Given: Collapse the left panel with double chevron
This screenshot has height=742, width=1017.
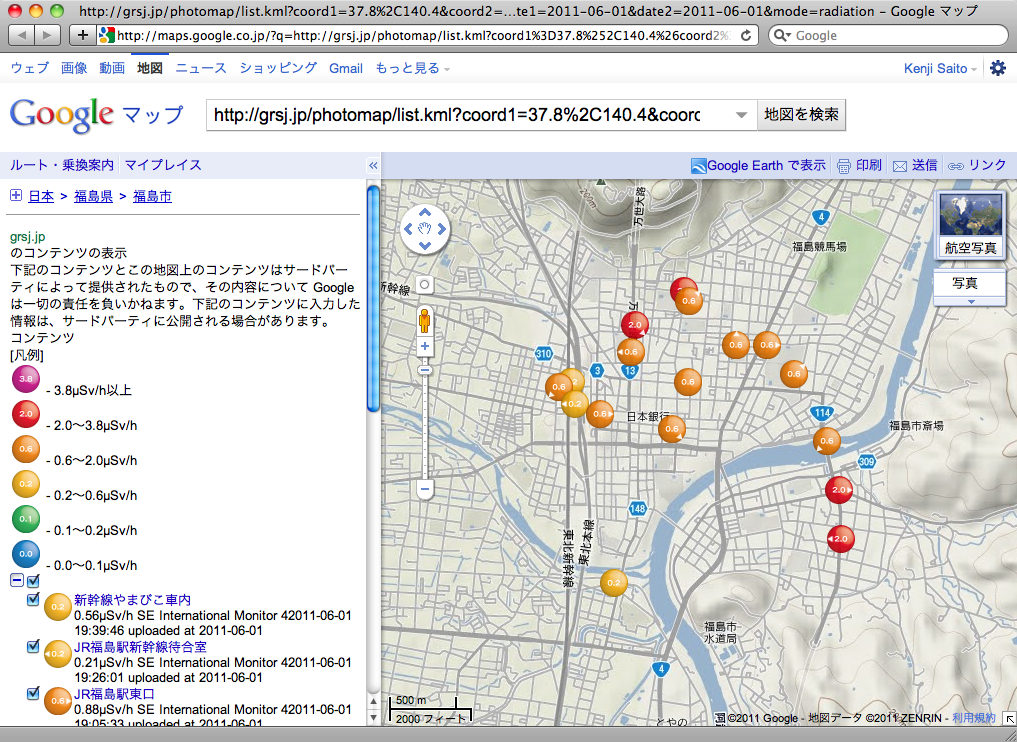Looking at the screenshot, I should coord(373,166).
